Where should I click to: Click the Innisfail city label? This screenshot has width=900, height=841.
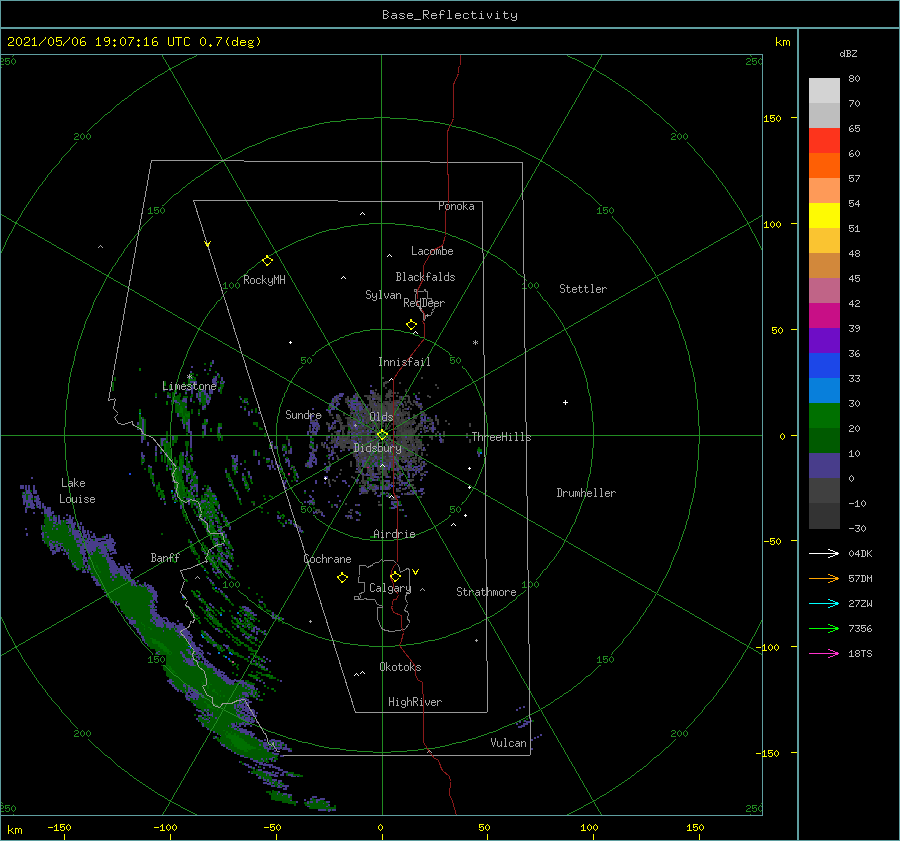pyautogui.click(x=404, y=362)
